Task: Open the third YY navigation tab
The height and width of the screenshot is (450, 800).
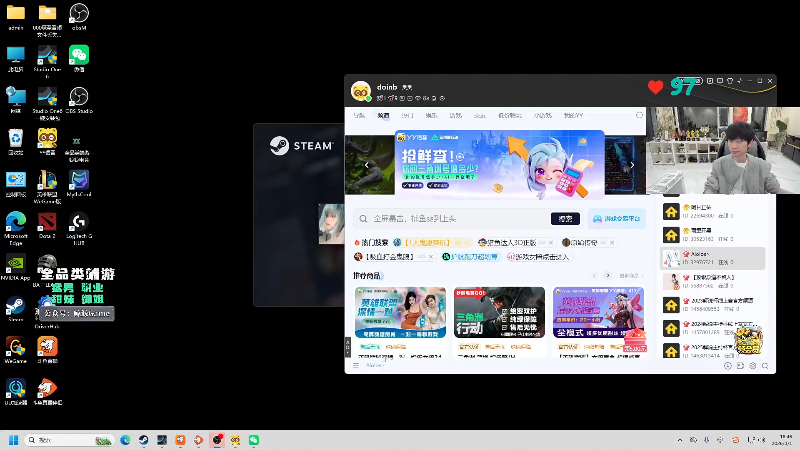Action: coord(407,115)
